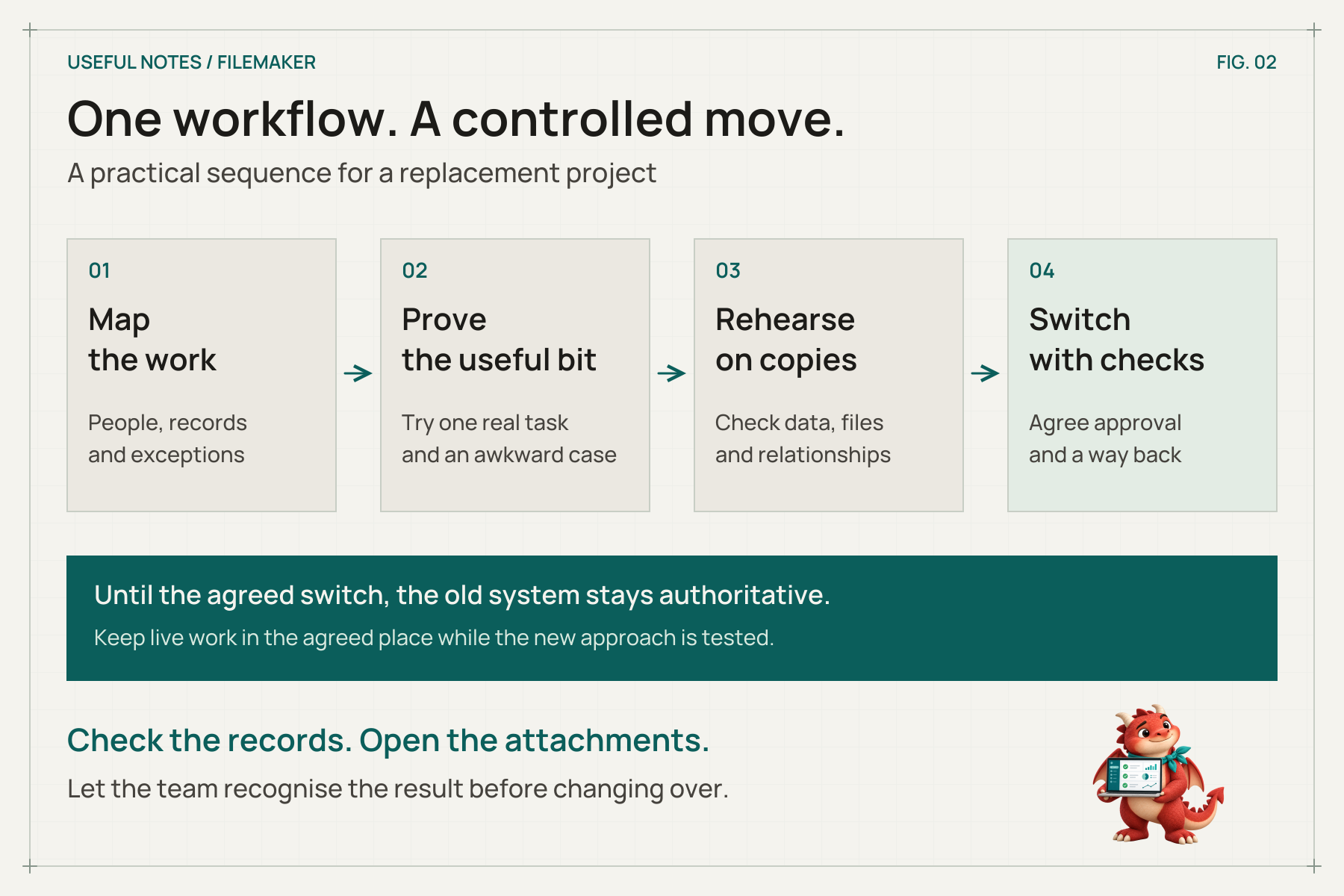Click the 'Switch with checks' card title
This screenshot has height=896, width=1344.
(x=1116, y=340)
